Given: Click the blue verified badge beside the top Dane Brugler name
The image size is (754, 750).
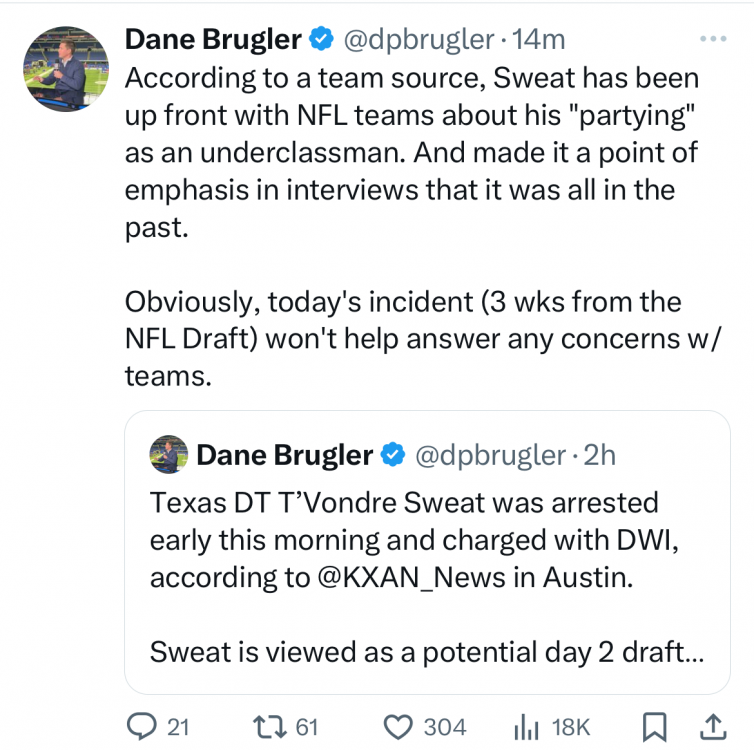Looking at the screenshot, I should tap(321, 39).
